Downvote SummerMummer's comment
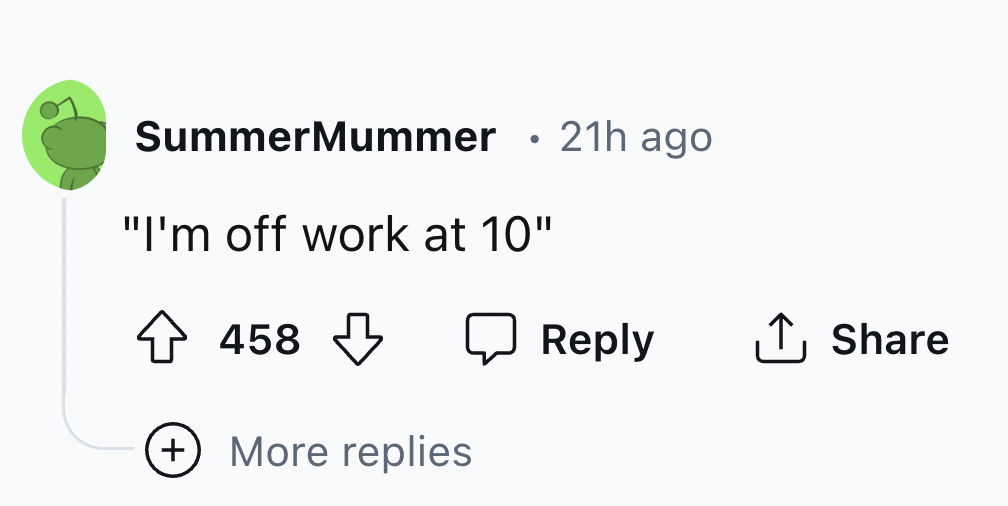 pyautogui.click(x=357, y=341)
